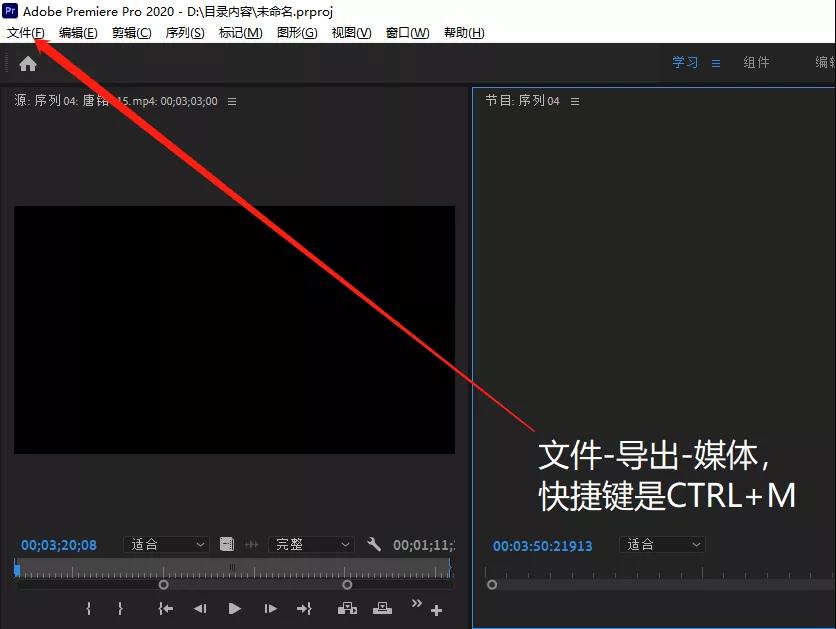Open the 文件(F) menu
The image size is (836, 629).
26,33
